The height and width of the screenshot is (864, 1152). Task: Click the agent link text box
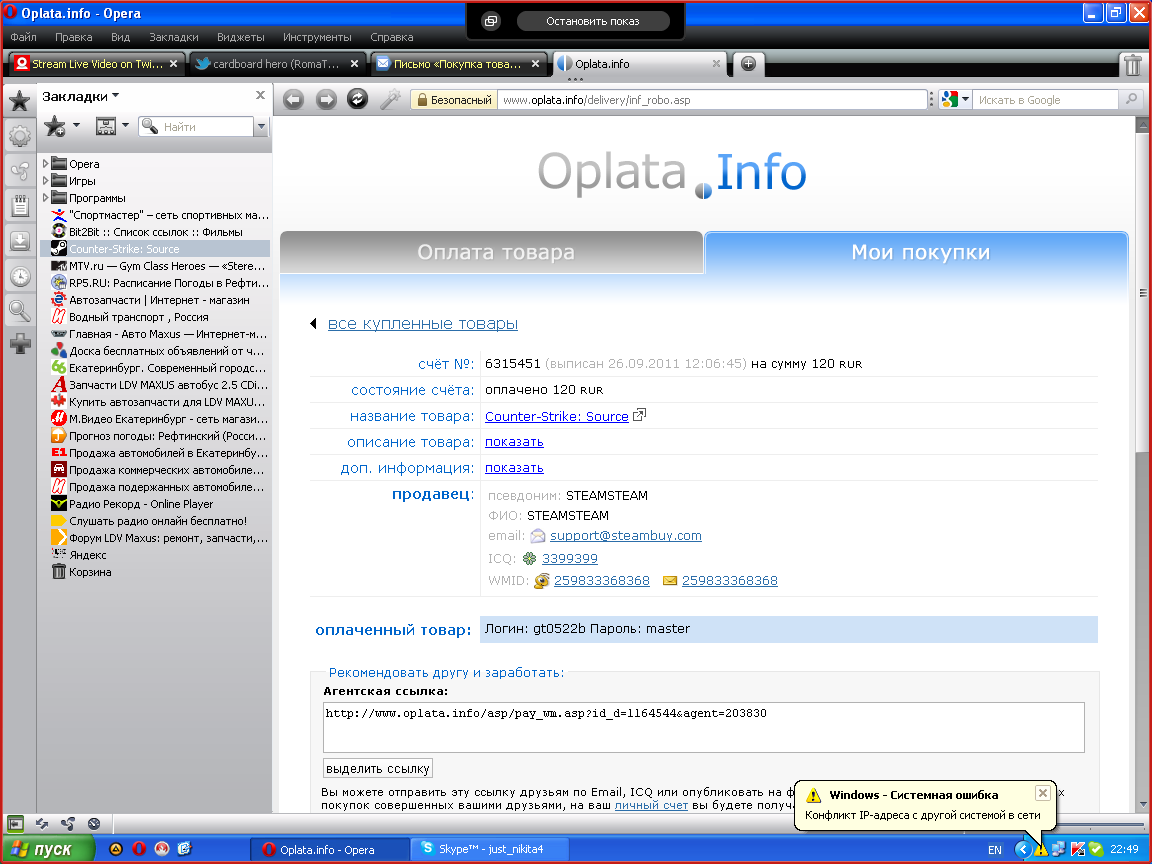coord(704,727)
